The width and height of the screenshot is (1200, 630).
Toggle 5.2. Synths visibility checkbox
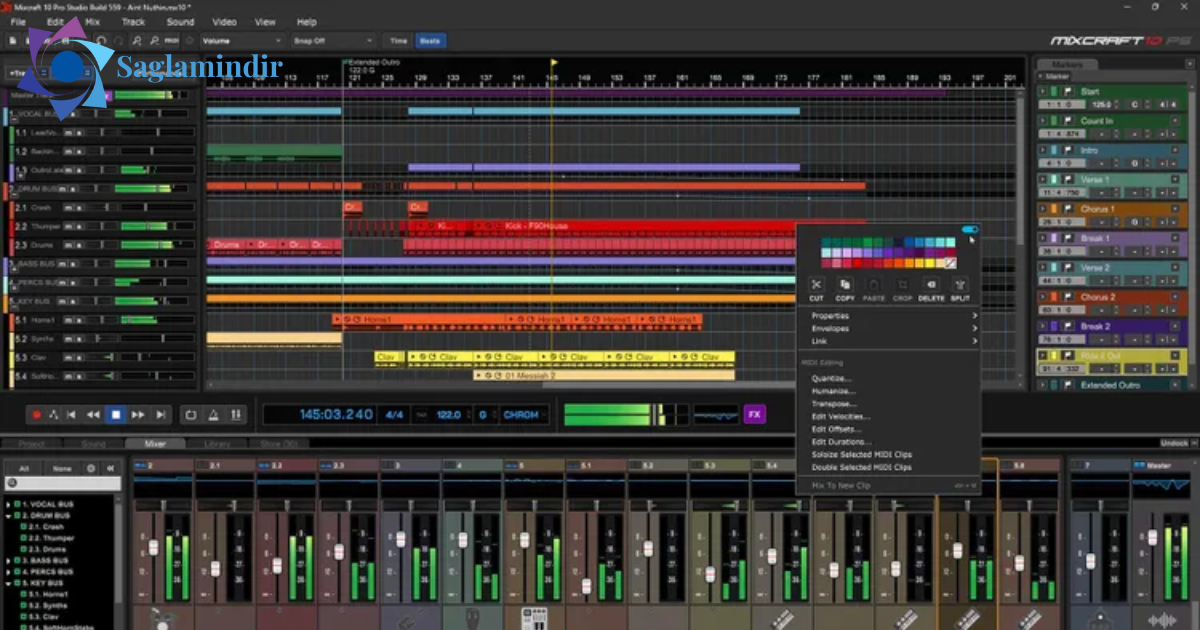pos(23,605)
